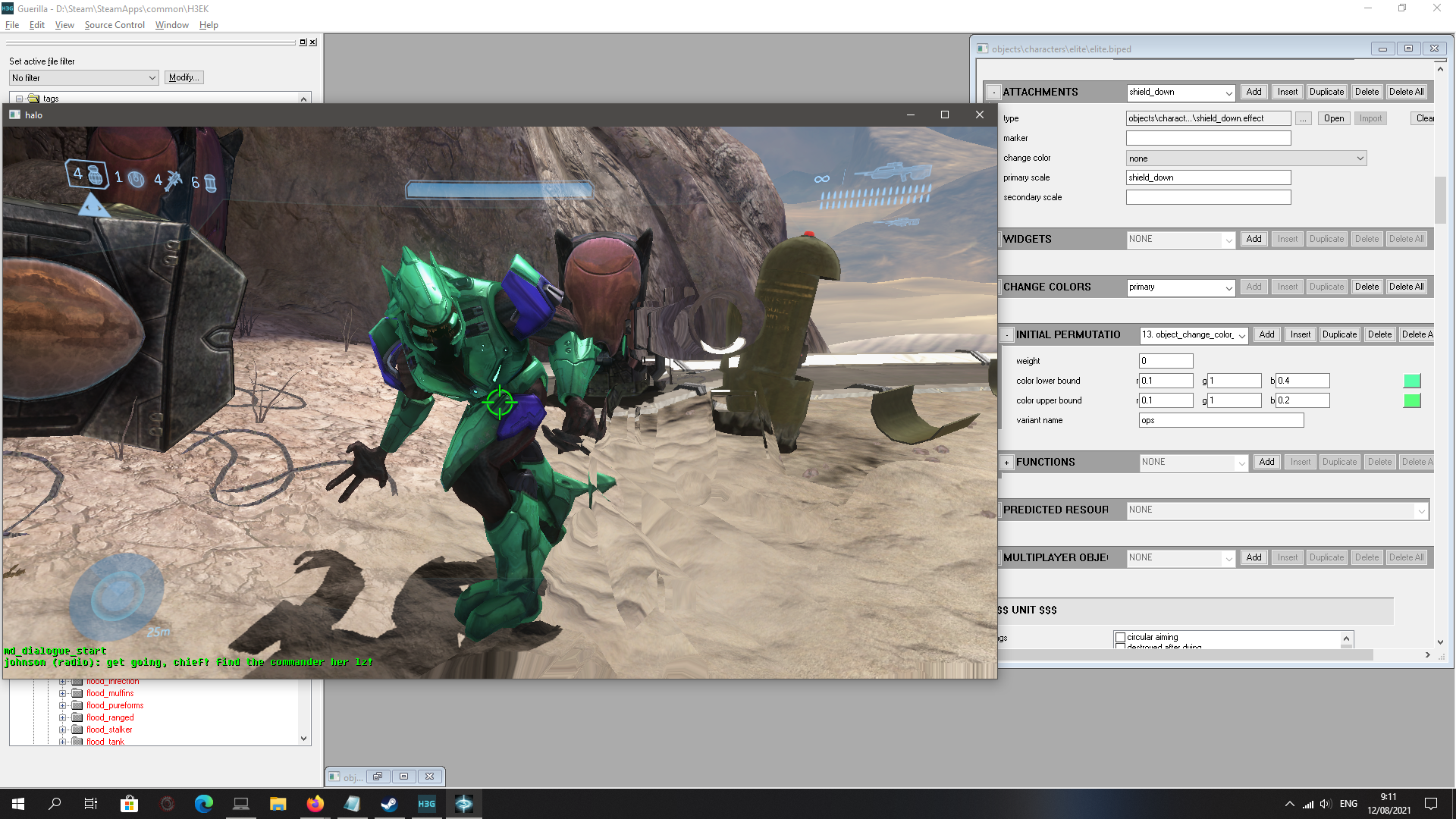Click the variant name input field
1456x819 pixels.
coord(1220,420)
